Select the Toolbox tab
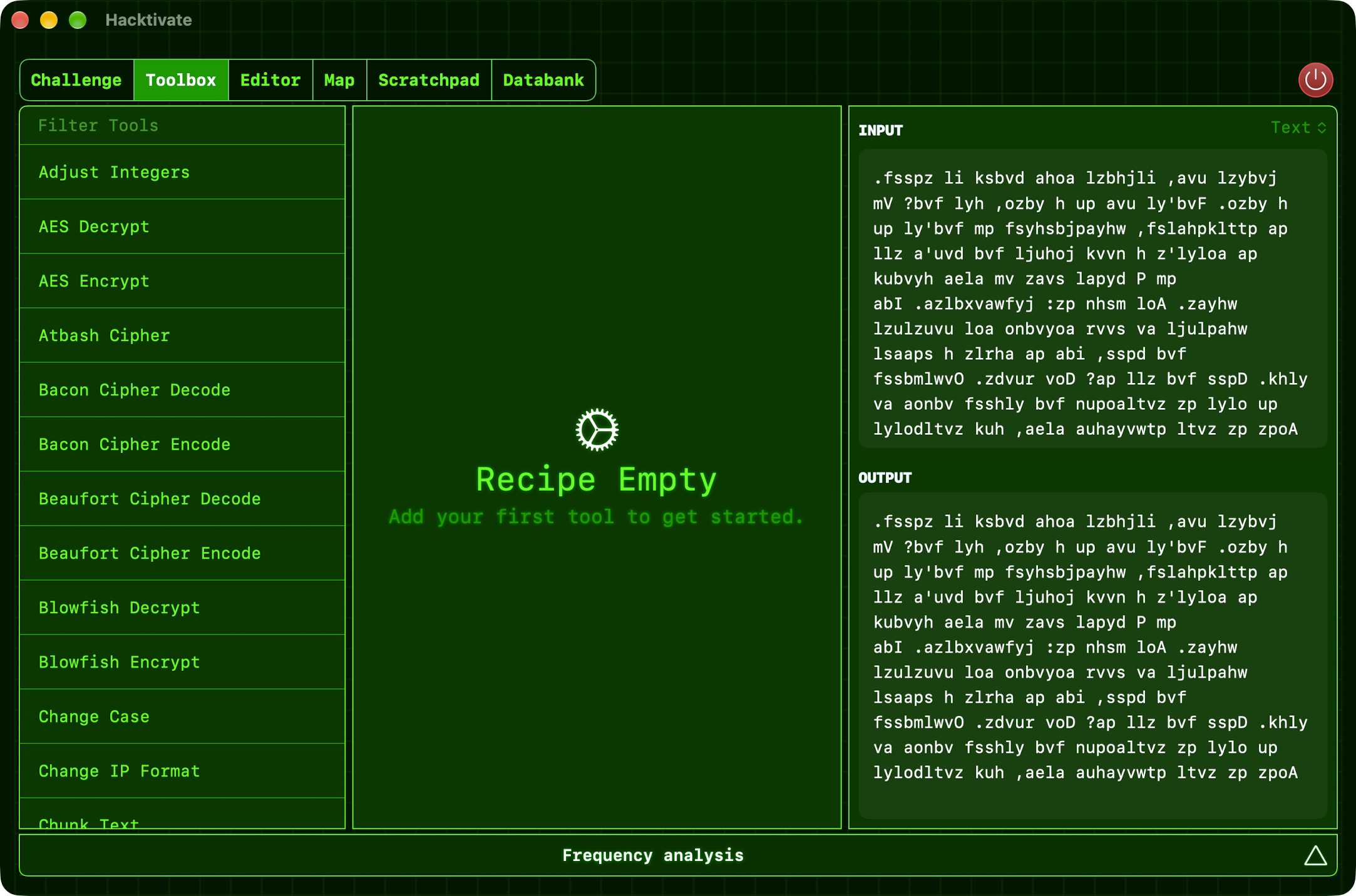This screenshot has height=896, width=1356. coord(181,80)
